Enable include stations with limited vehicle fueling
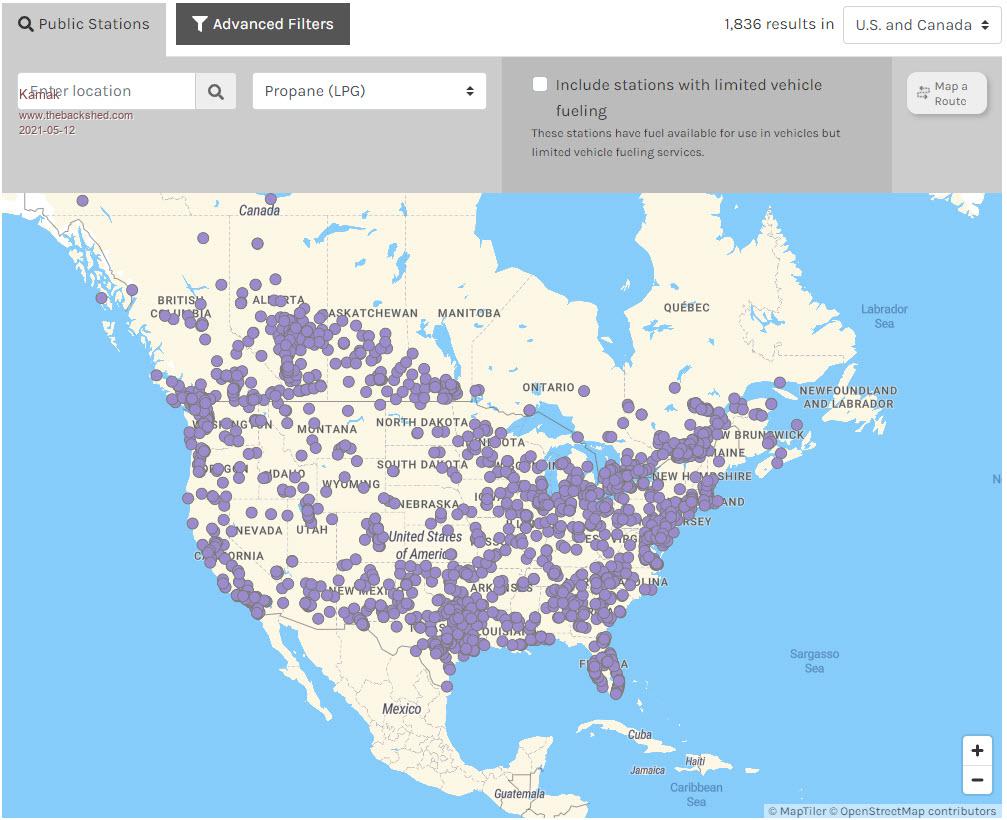The image size is (1007, 820). [540, 85]
